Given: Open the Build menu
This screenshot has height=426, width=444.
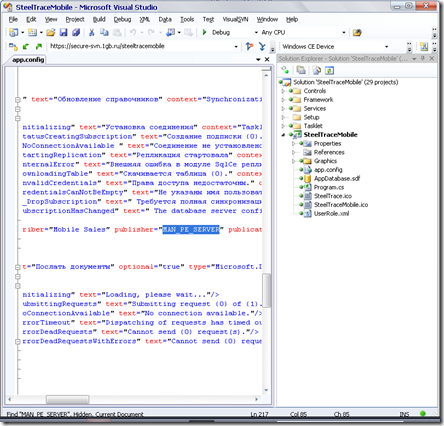Looking at the screenshot, I should (99, 19).
